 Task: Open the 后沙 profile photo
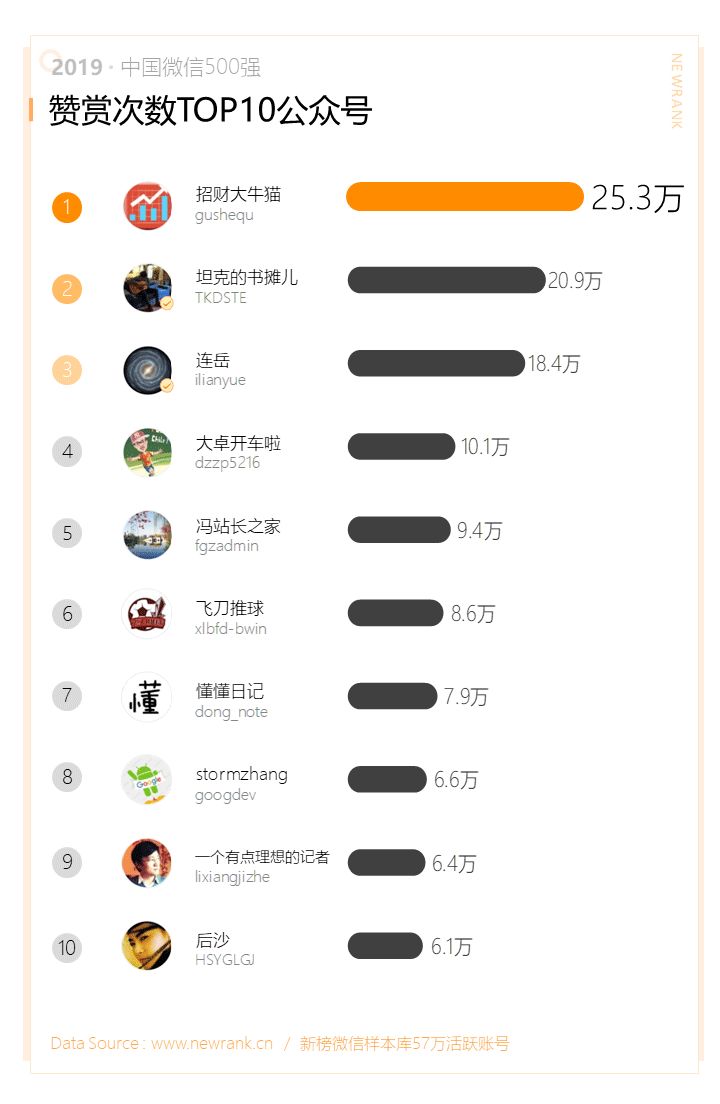tap(147, 946)
